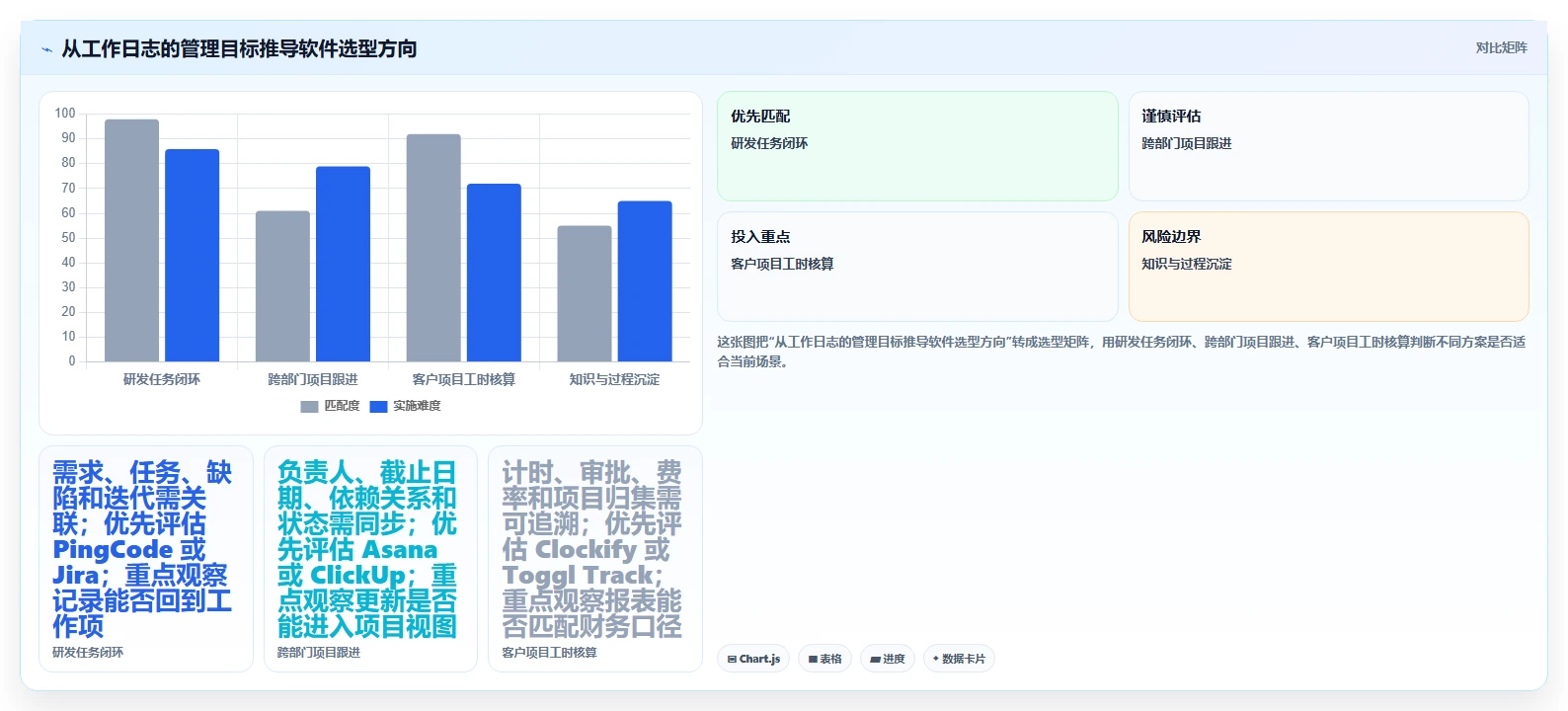The image size is (1568, 711).
Task: Click the gray 匹配度 bar for 研发任务闭环
Action: 131,240
